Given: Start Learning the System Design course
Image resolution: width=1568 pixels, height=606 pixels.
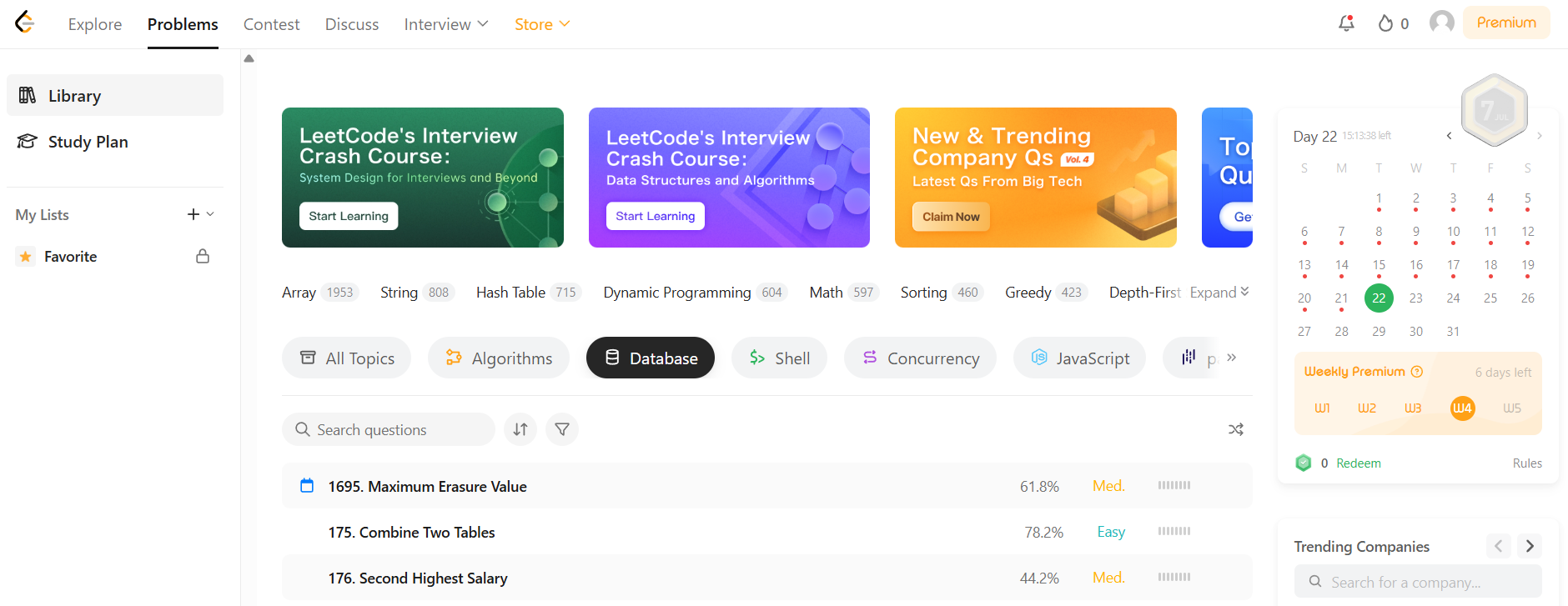Looking at the screenshot, I should [x=349, y=216].
